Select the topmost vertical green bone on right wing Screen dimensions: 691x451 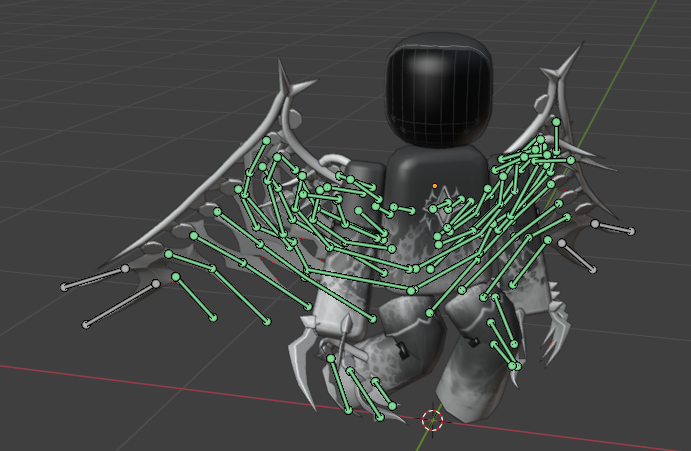pyautogui.click(x=556, y=138)
